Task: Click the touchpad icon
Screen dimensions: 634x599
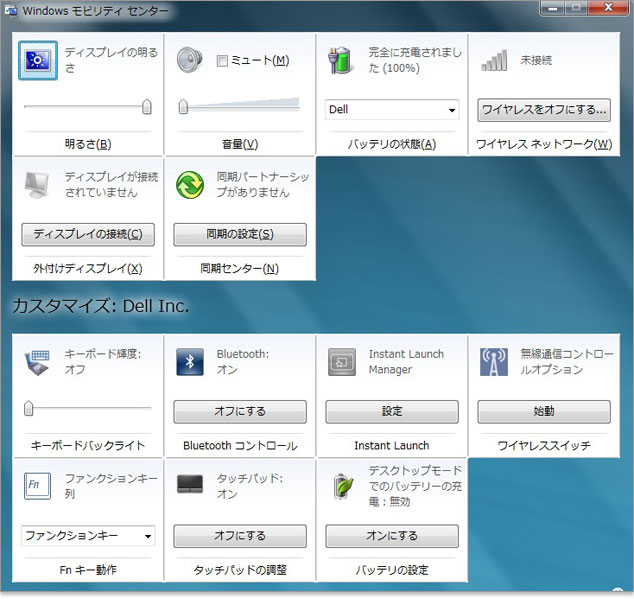Action: click(x=190, y=484)
